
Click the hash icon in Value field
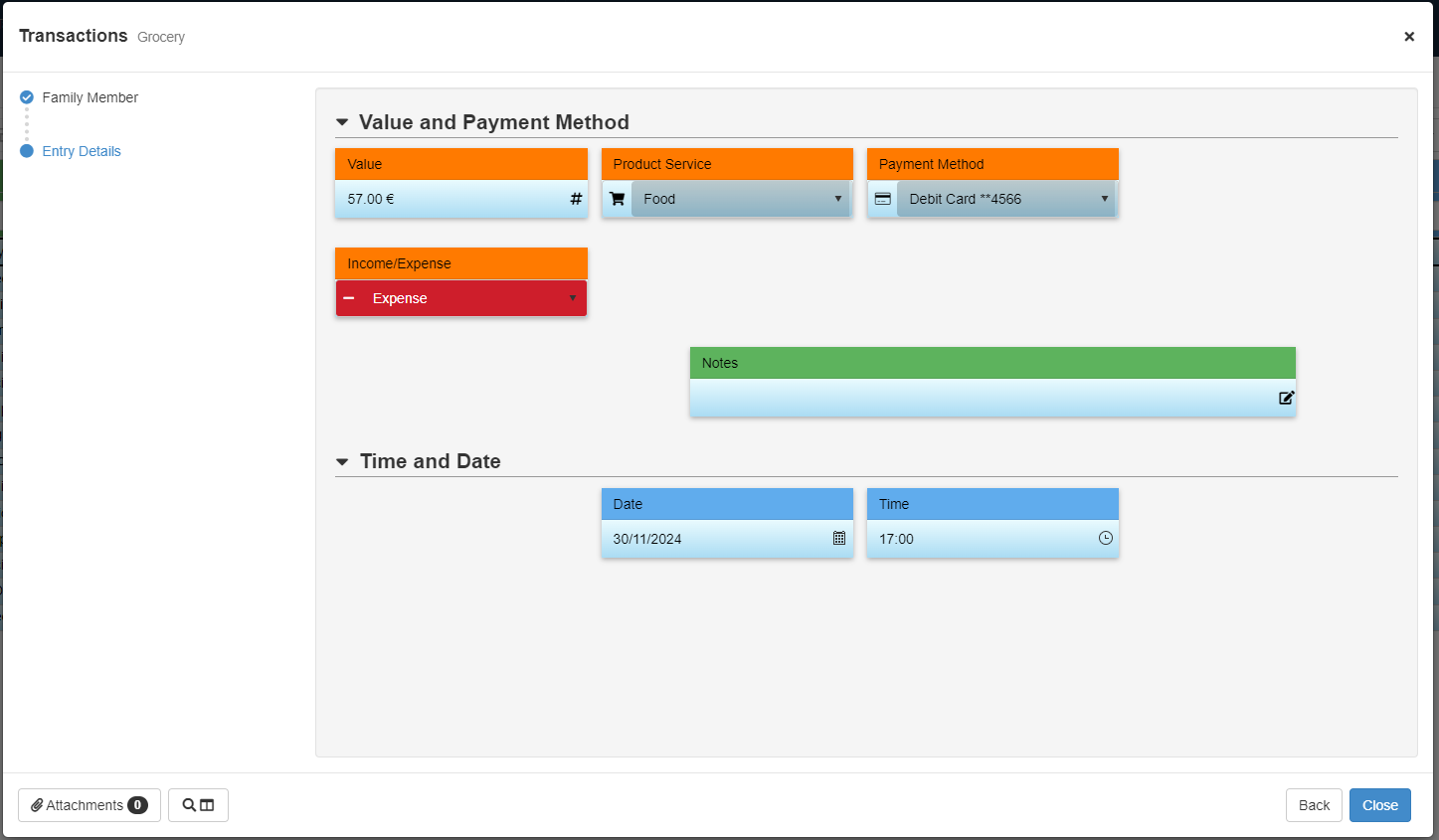click(x=576, y=199)
